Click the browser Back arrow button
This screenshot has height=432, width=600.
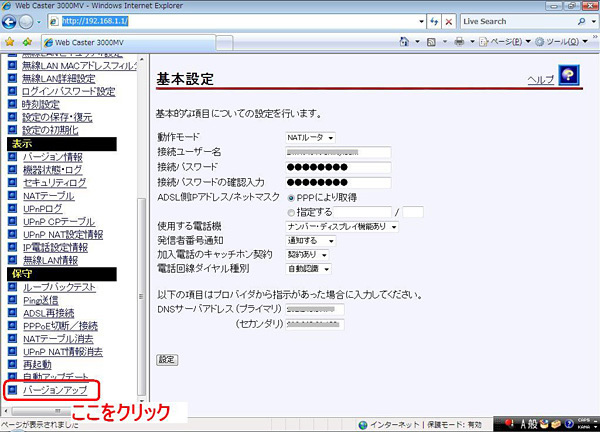(9, 22)
